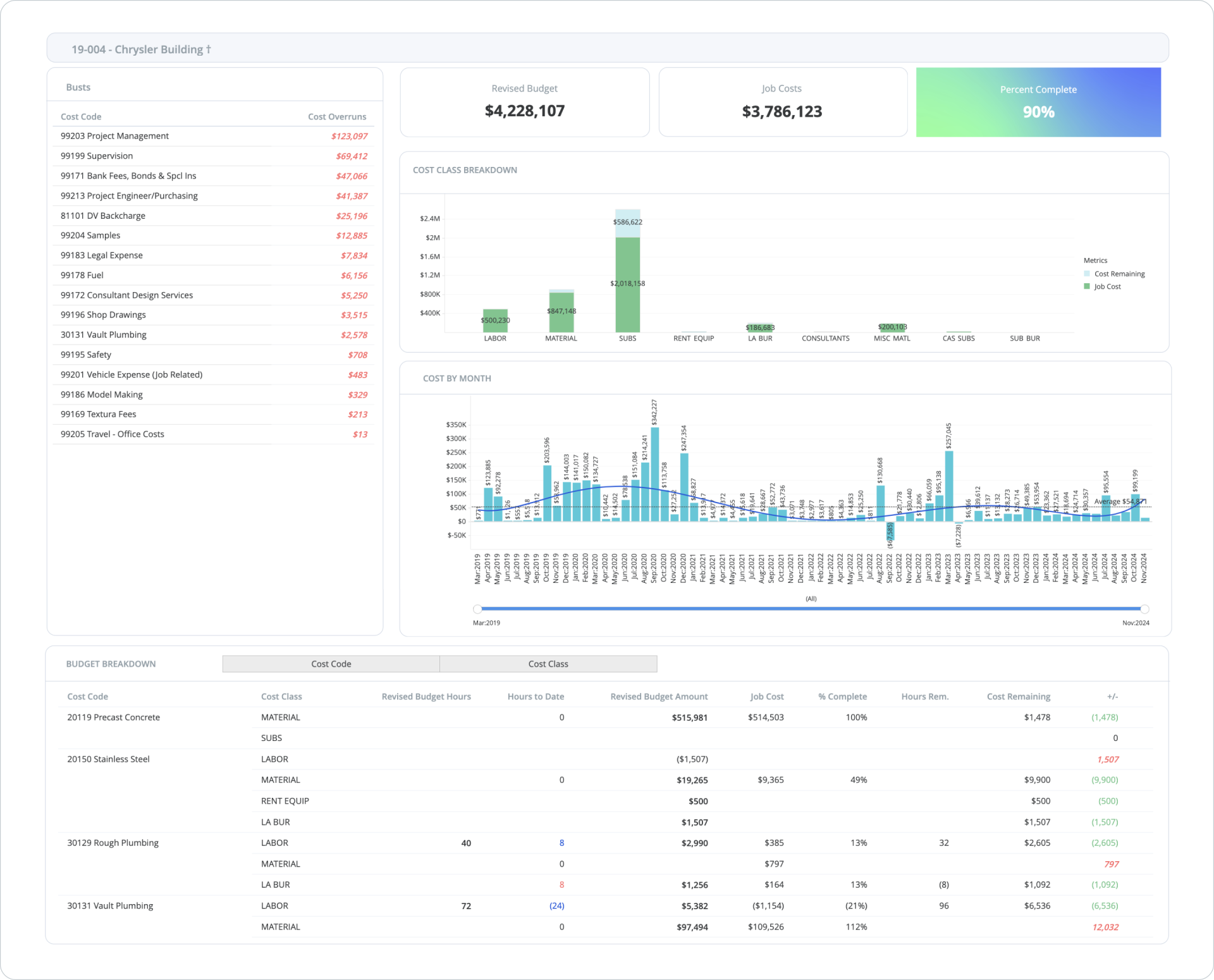Open the Revised Budget $4,228,107 card
This screenshot has width=1214, height=980.
(x=525, y=102)
